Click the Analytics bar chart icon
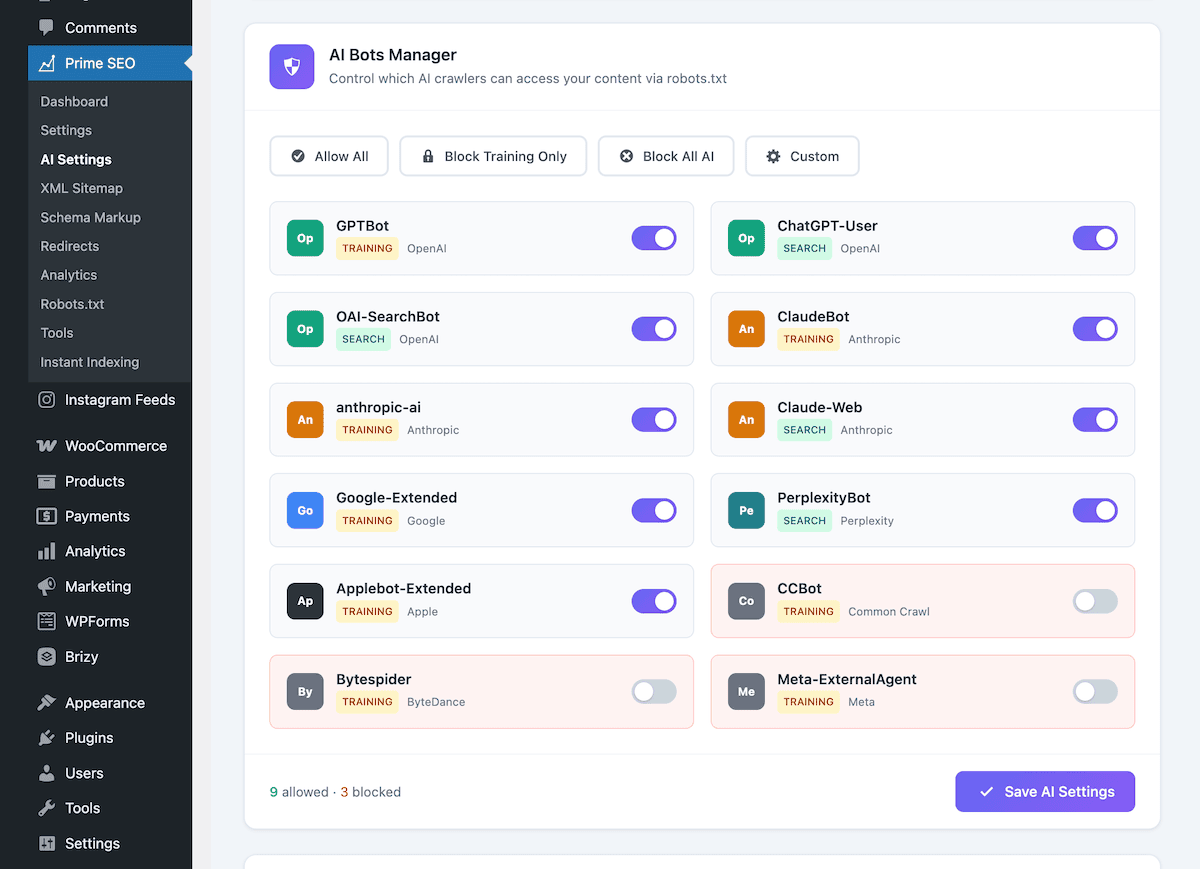 point(46,551)
